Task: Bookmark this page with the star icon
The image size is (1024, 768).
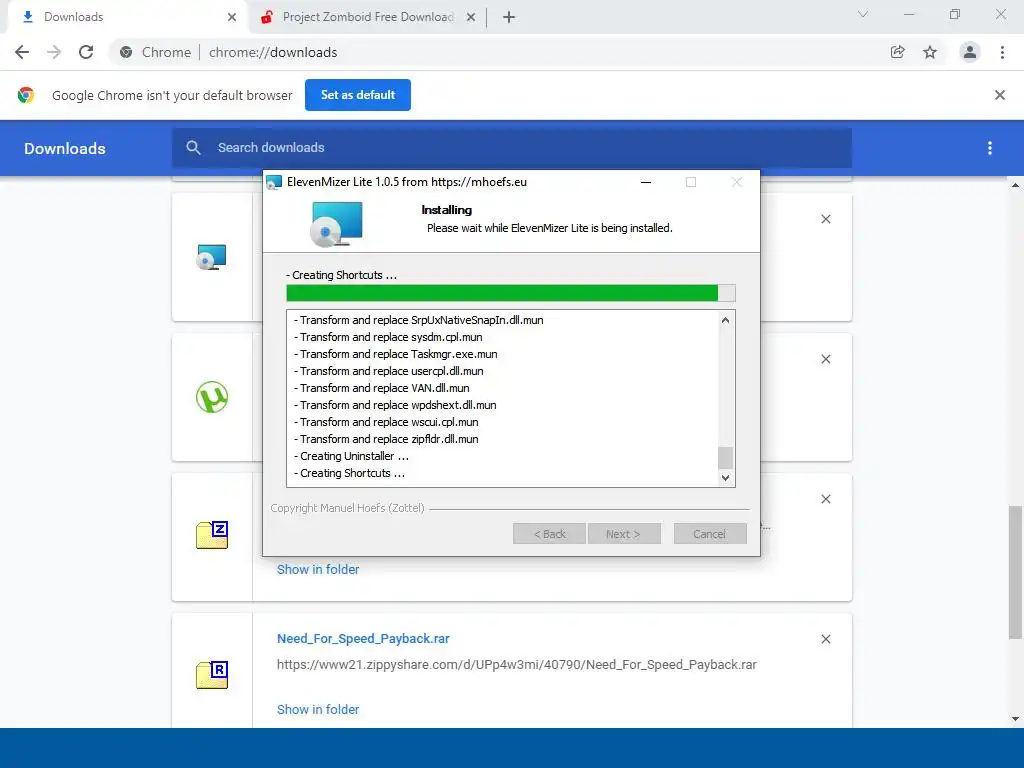Action: point(930,52)
